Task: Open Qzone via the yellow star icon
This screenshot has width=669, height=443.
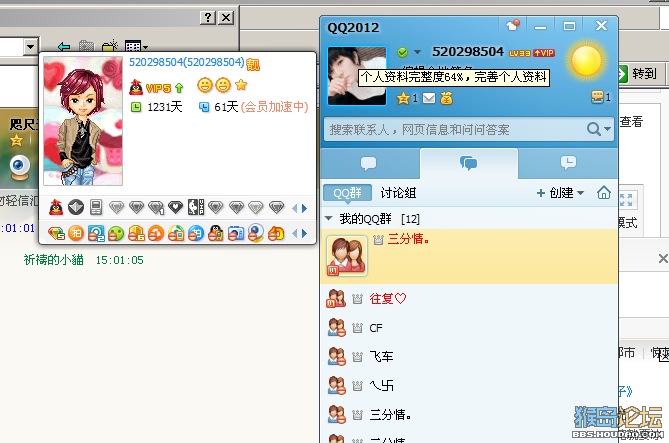Action: click(x=403, y=99)
